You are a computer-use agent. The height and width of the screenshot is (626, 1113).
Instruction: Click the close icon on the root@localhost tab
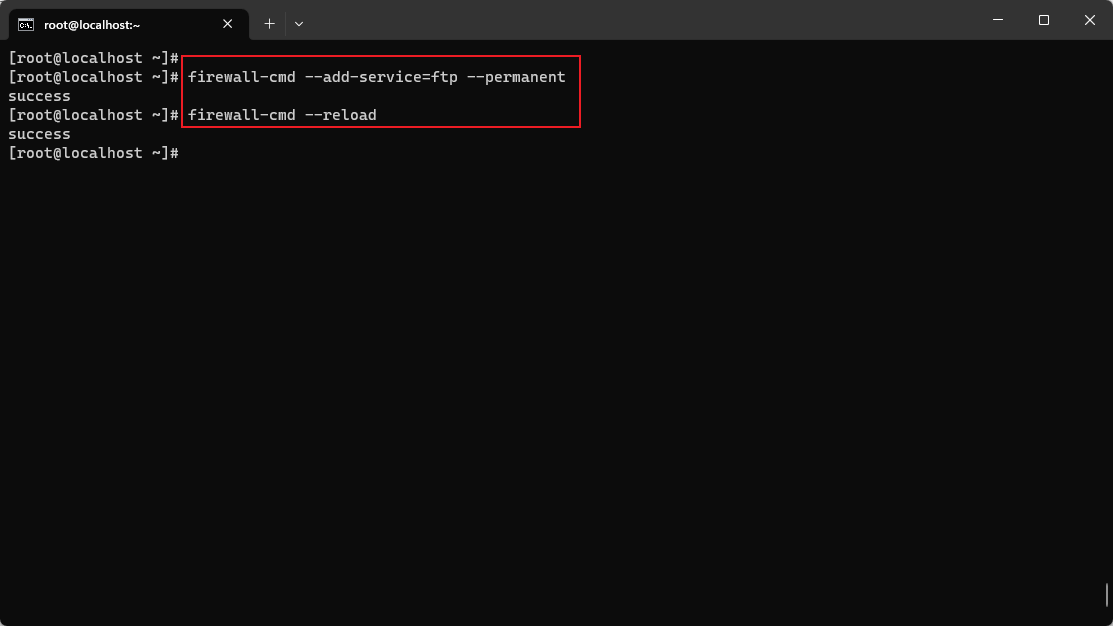pos(227,23)
